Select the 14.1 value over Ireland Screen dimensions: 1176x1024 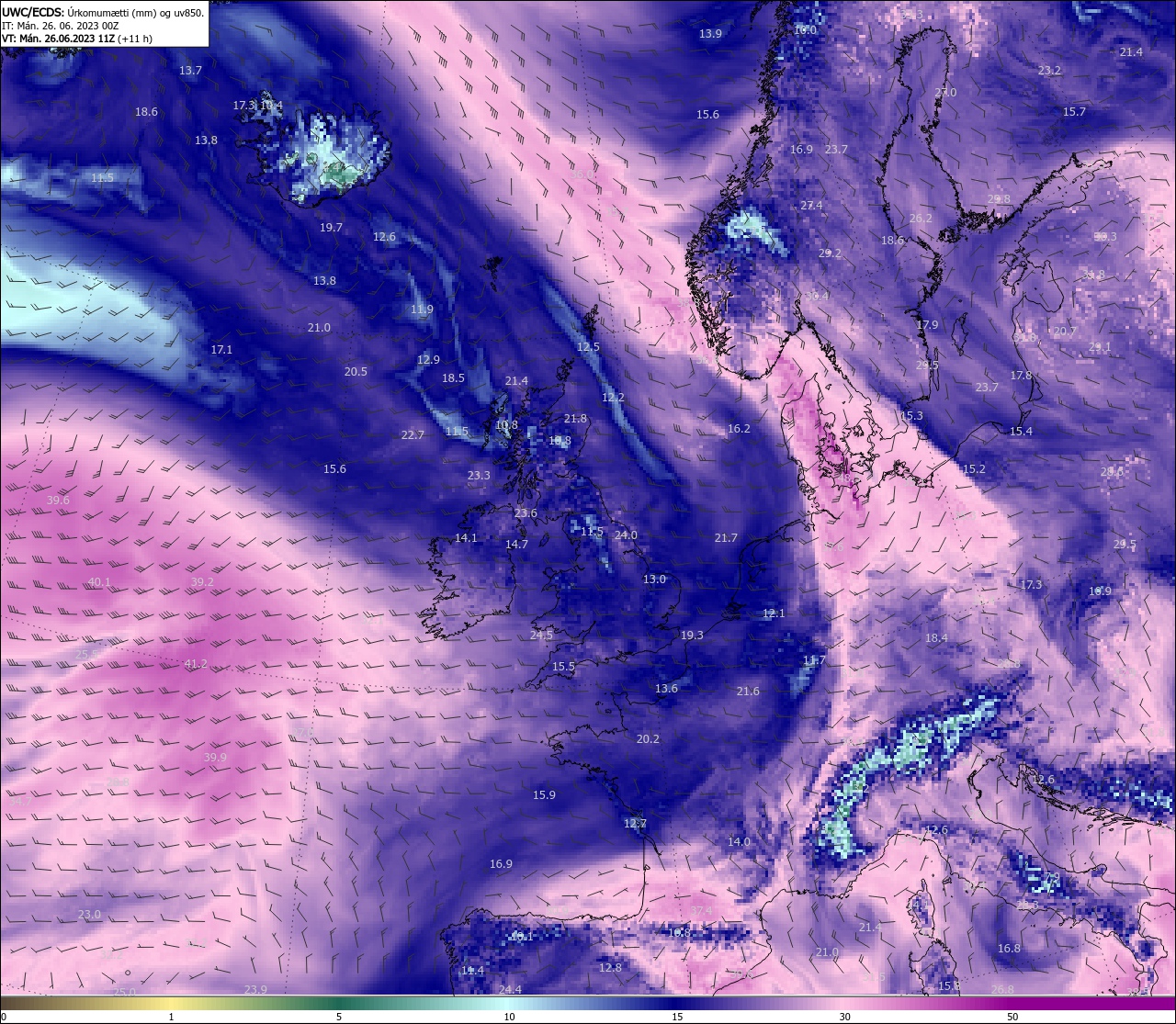click(x=466, y=538)
